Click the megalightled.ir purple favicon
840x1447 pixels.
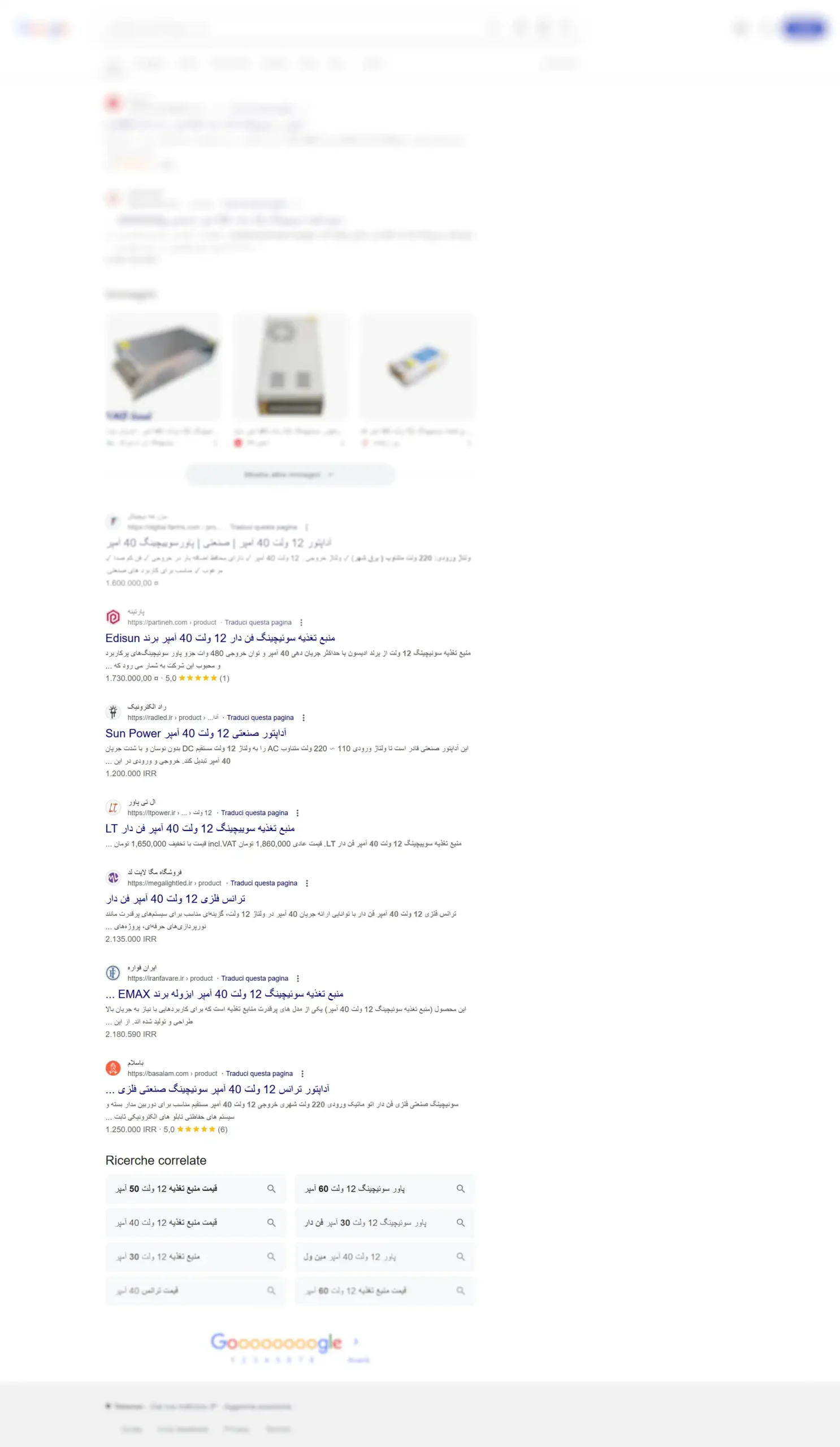click(113, 877)
